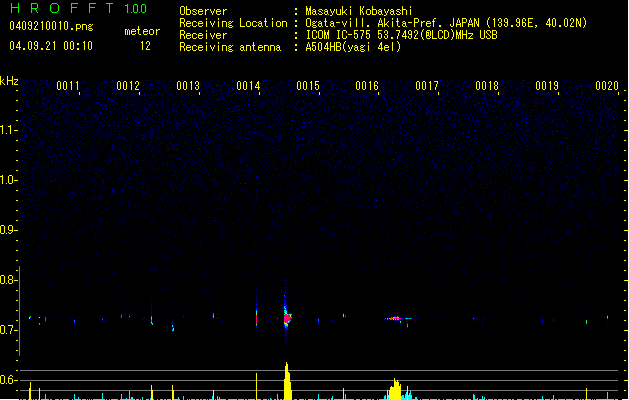
Task: Click the 1.1 kHz axis label
Action: pyautogui.click(x=8, y=130)
